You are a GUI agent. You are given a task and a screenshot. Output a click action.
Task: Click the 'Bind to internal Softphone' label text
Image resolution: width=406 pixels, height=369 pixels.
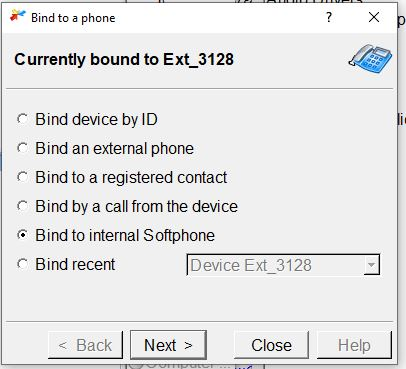coord(125,235)
